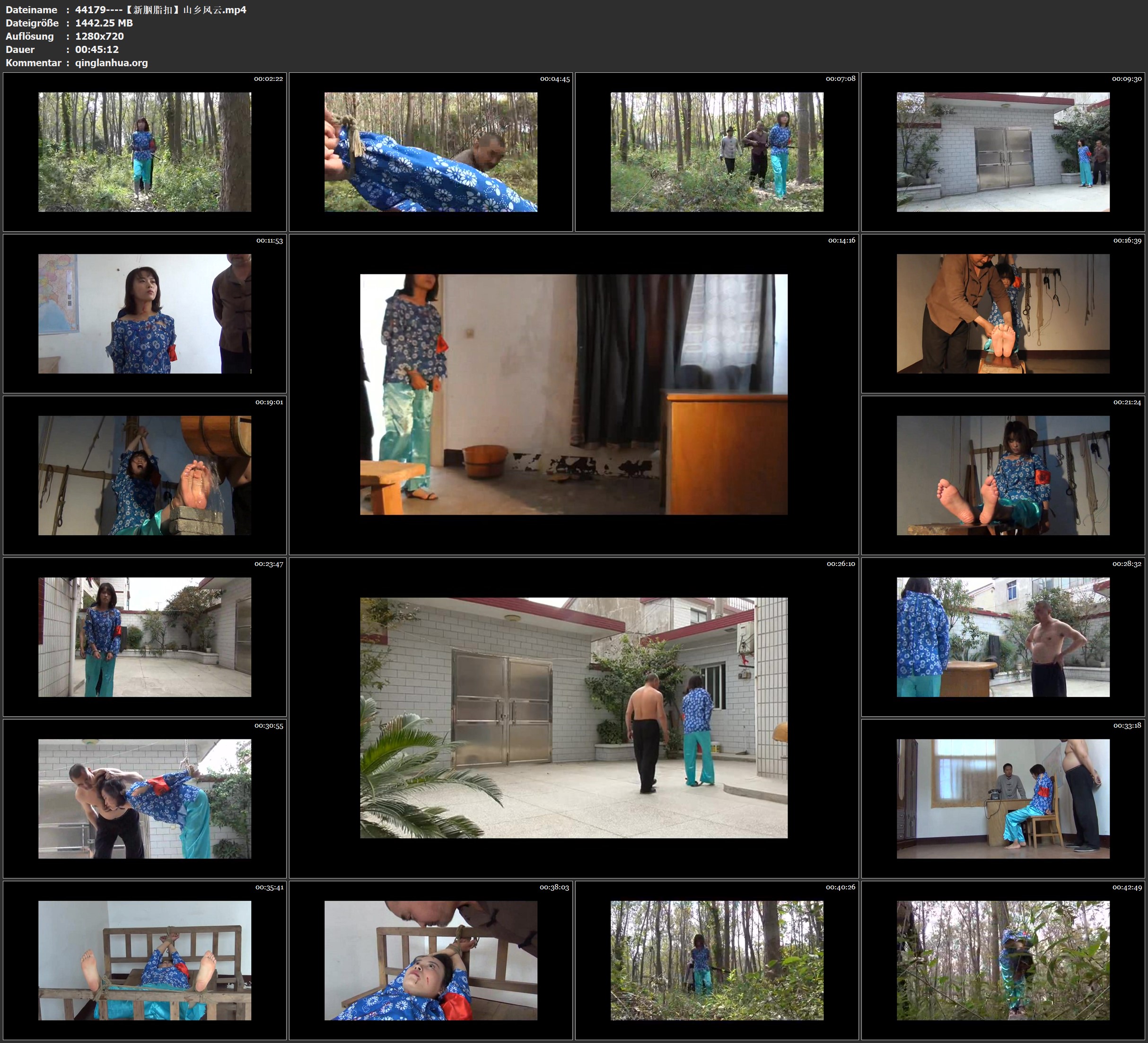Image resolution: width=1148 pixels, height=1043 pixels.
Task: Select the frame marked 00:04:45
Action: click(x=430, y=152)
